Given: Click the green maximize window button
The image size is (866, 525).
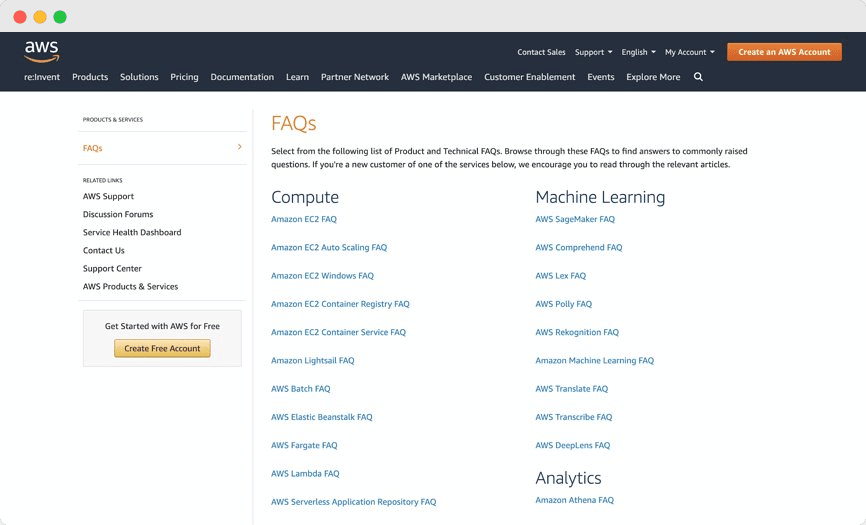Looking at the screenshot, I should point(60,17).
